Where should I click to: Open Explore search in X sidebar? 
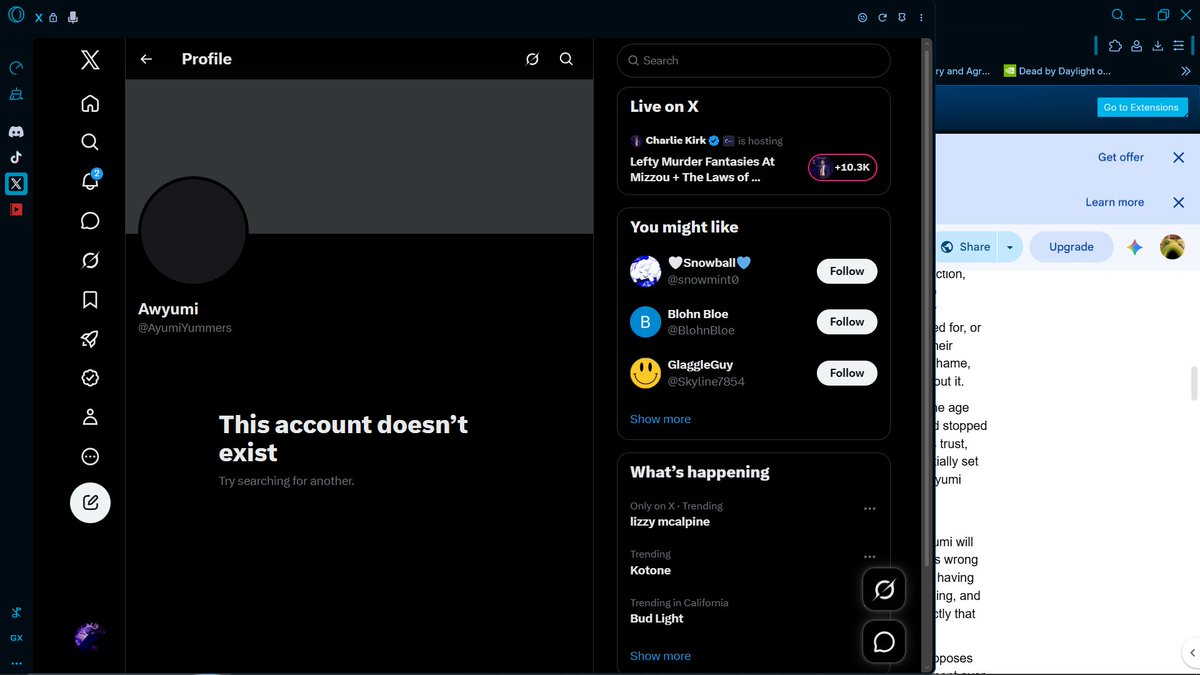coord(90,142)
